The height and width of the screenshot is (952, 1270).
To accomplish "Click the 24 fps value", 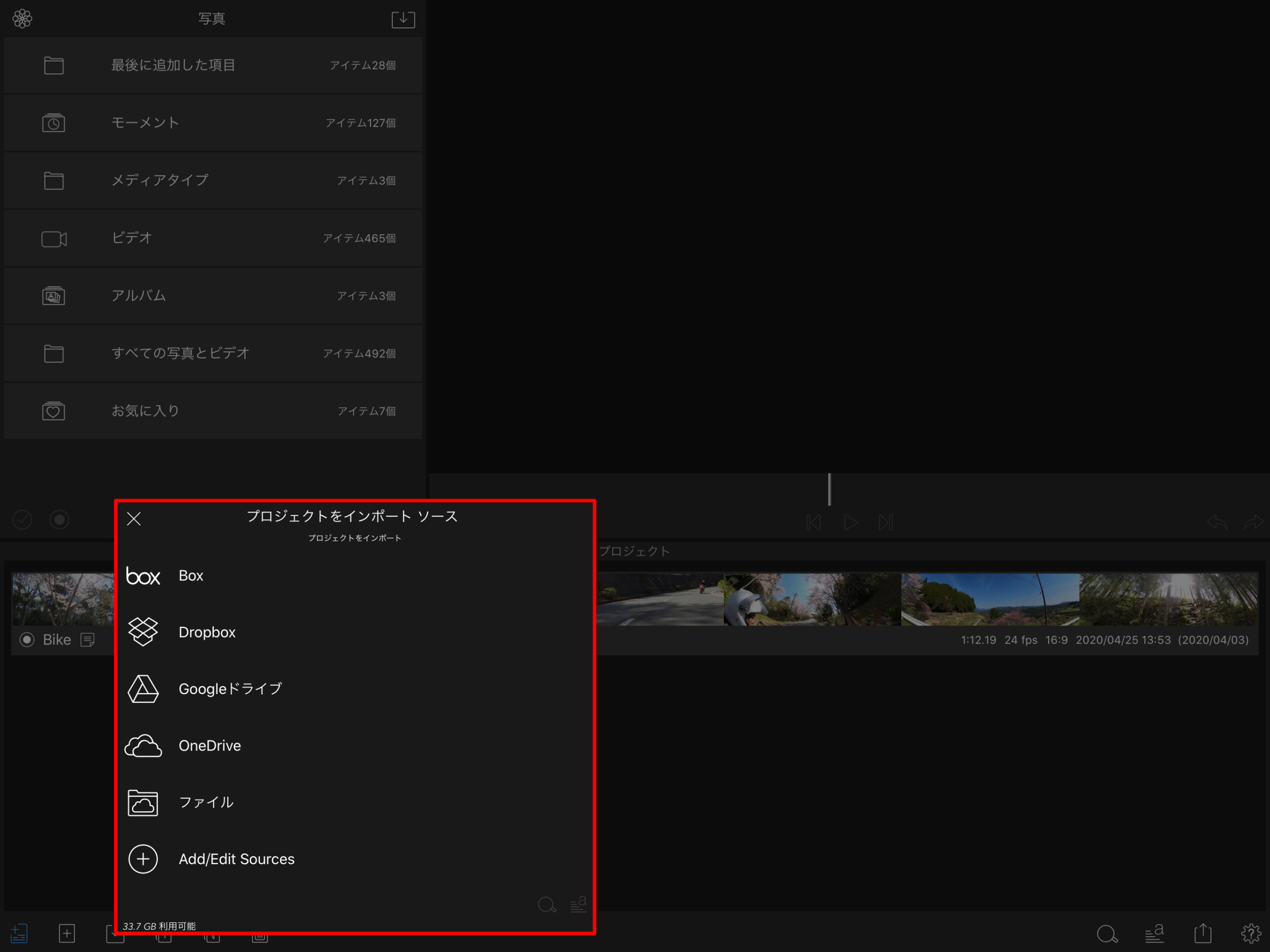I will click(x=1020, y=639).
